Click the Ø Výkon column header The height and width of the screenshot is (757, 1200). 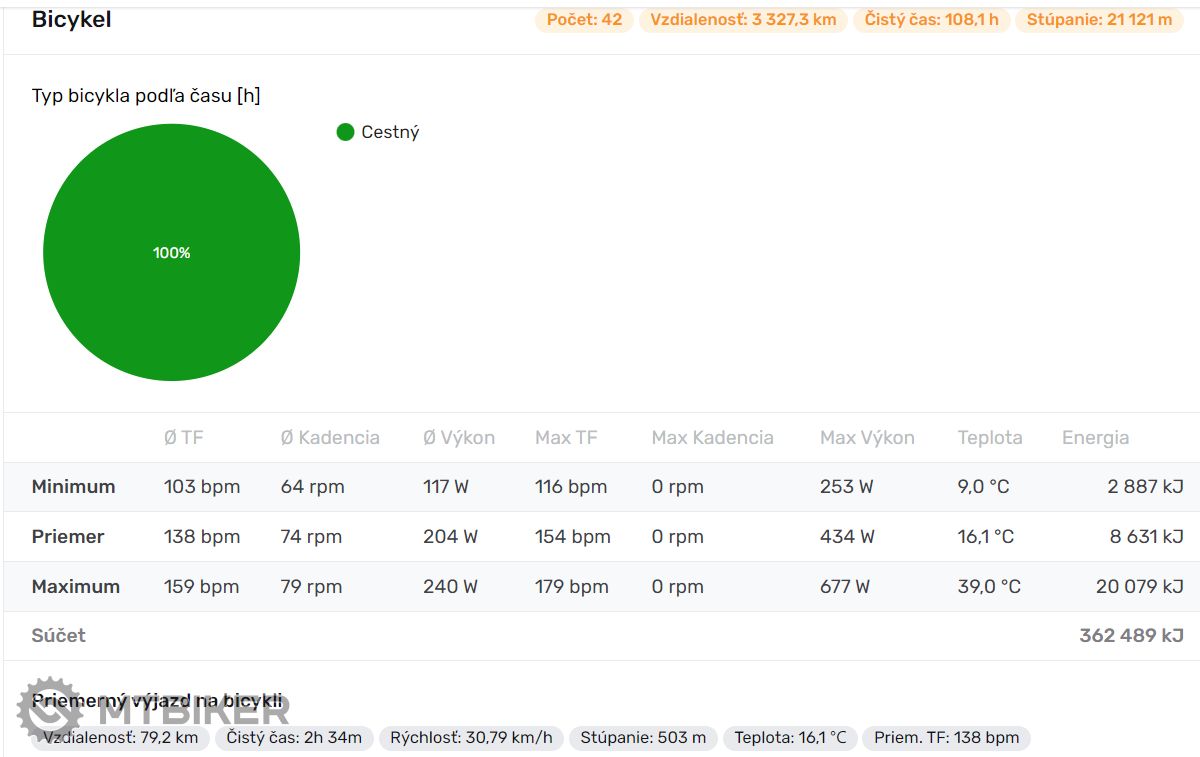[x=459, y=438]
